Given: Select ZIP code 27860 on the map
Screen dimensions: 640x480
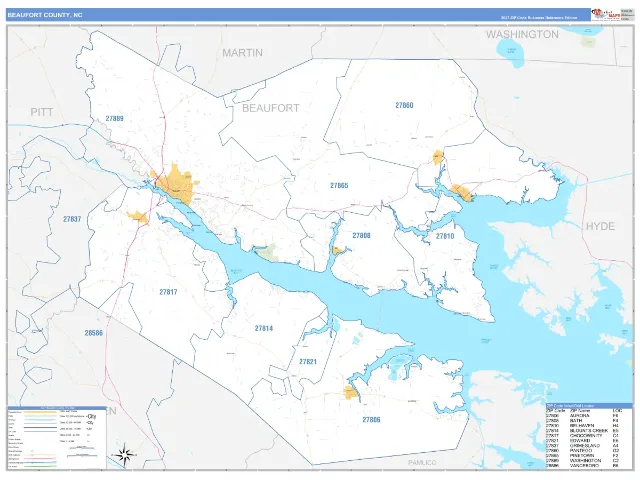Looking at the screenshot, I should (x=404, y=105).
